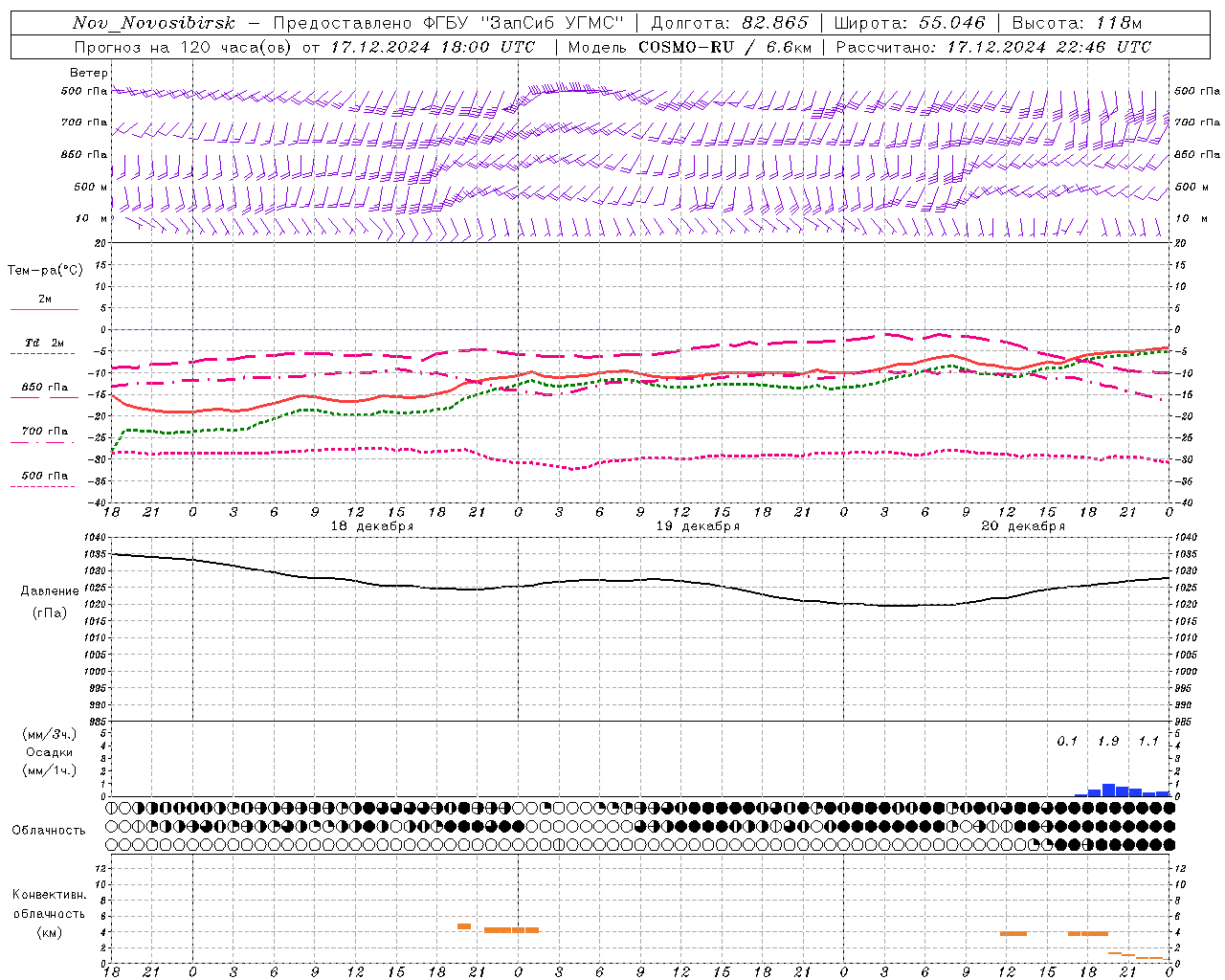The image size is (1225, 980).
Task: Click "Рассчитано: 17.12.2024 22:46 UTC" text
Action: pyautogui.click(x=993, y=47)
